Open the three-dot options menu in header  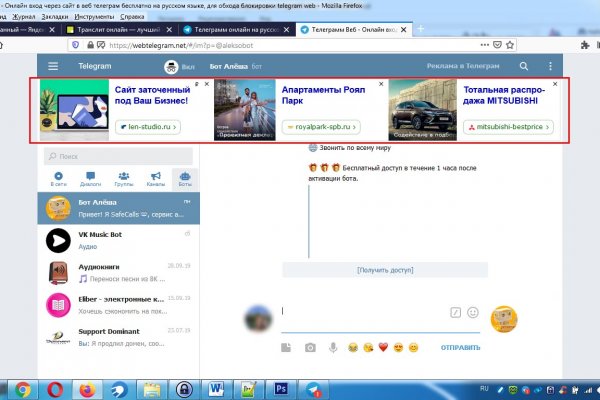547,66
